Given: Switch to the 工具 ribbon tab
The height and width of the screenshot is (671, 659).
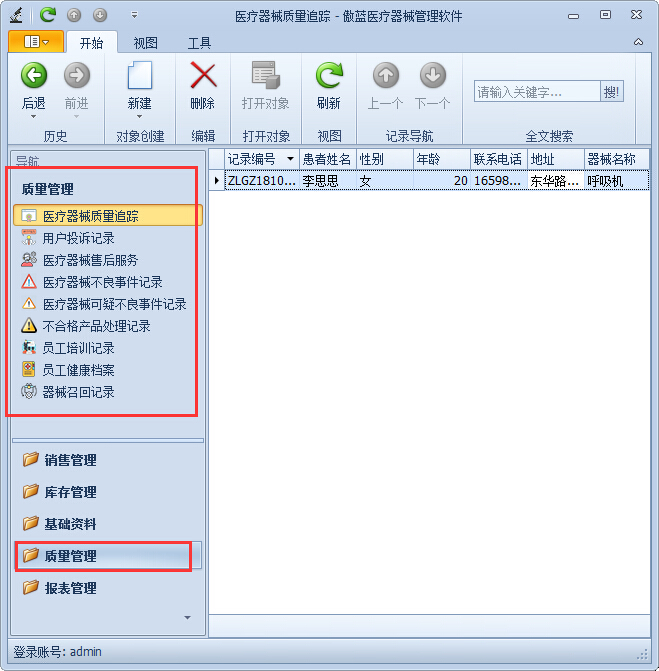Looking at the screenshot, I should click(199, 43).
